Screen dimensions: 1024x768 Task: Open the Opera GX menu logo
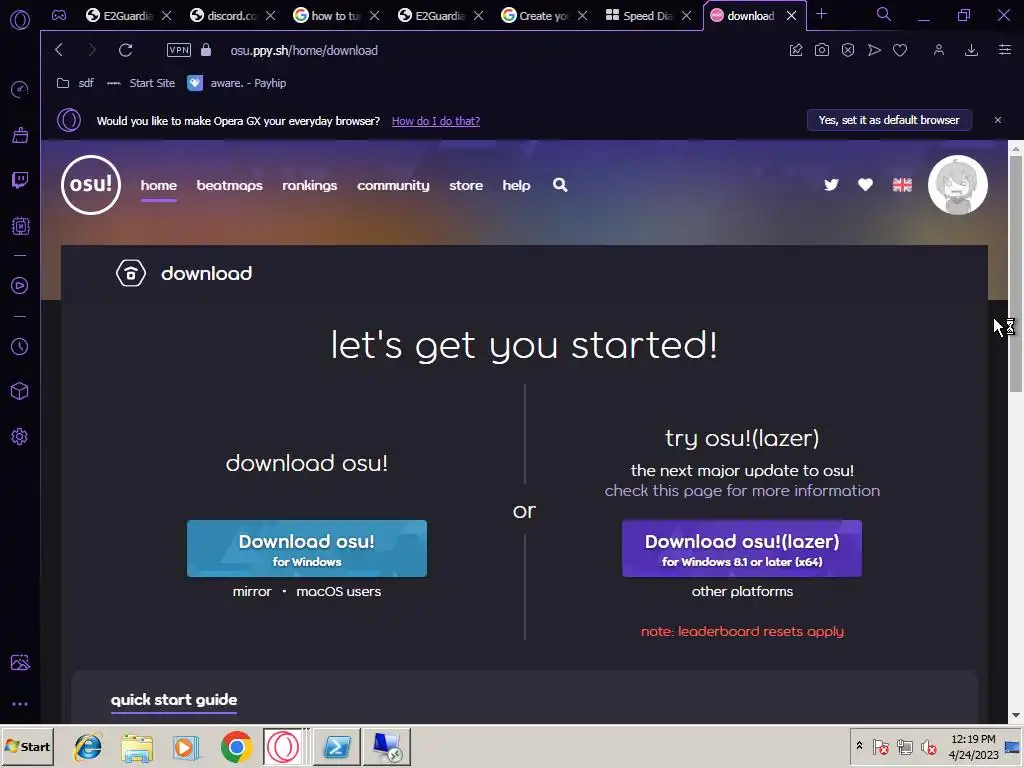(x=20, y=20)
